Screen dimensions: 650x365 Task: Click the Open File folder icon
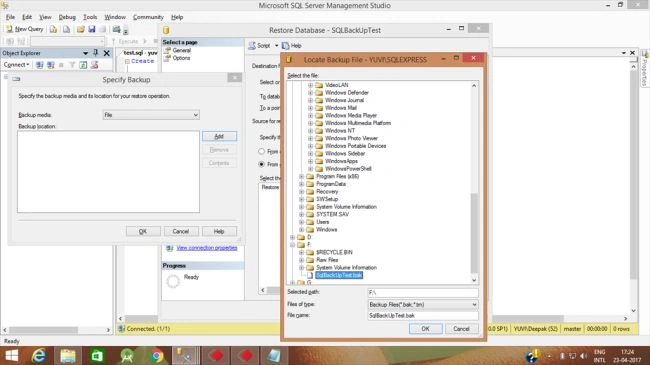click(80, 29)
